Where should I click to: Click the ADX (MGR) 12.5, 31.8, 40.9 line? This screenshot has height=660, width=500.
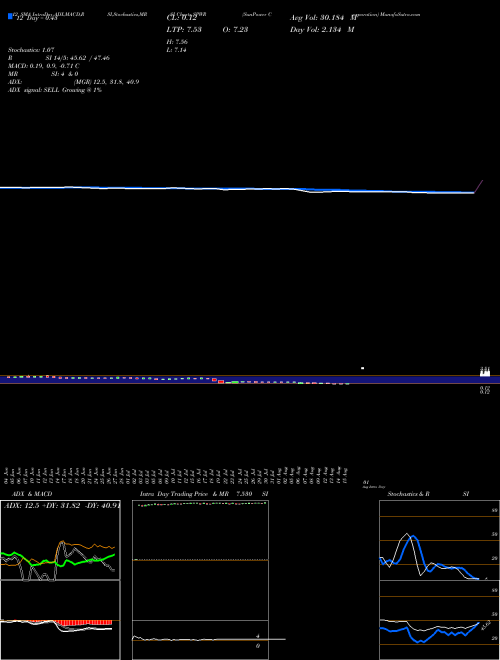[x=74, y=82]
